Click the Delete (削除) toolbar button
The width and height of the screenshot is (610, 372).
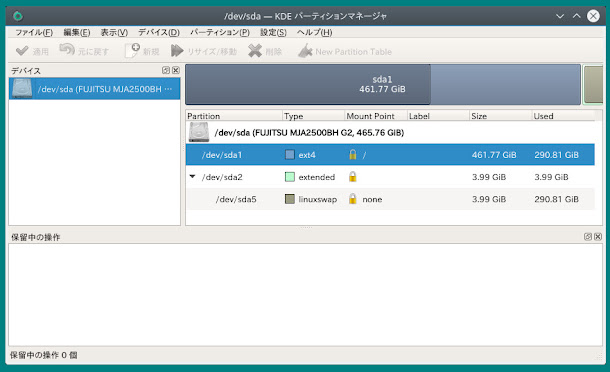tap(265, 51)
